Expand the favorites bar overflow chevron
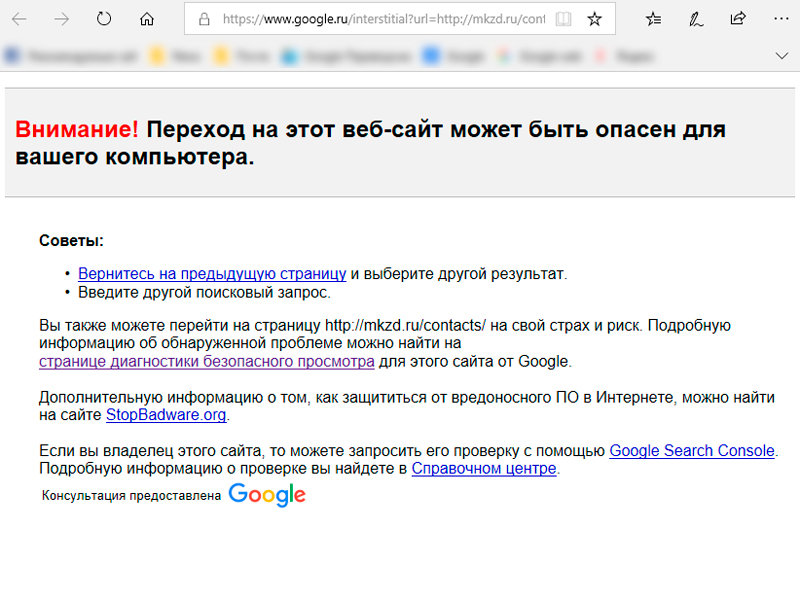 point(782,55)
